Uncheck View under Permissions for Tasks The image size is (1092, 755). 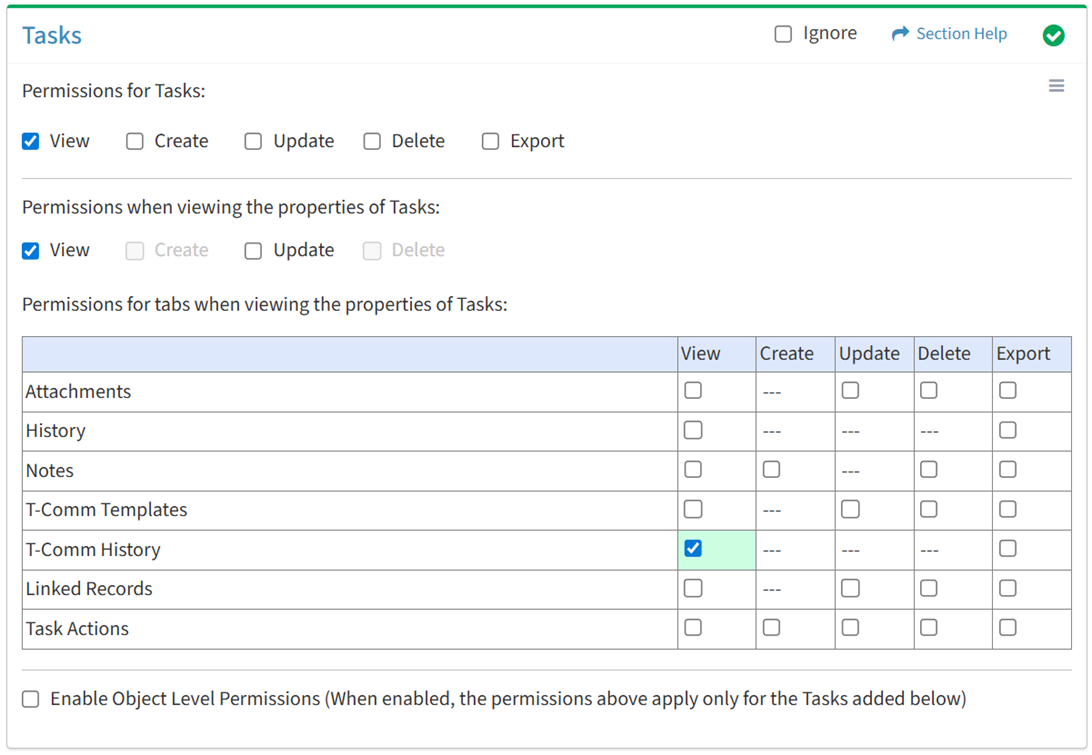click(31, 141)
